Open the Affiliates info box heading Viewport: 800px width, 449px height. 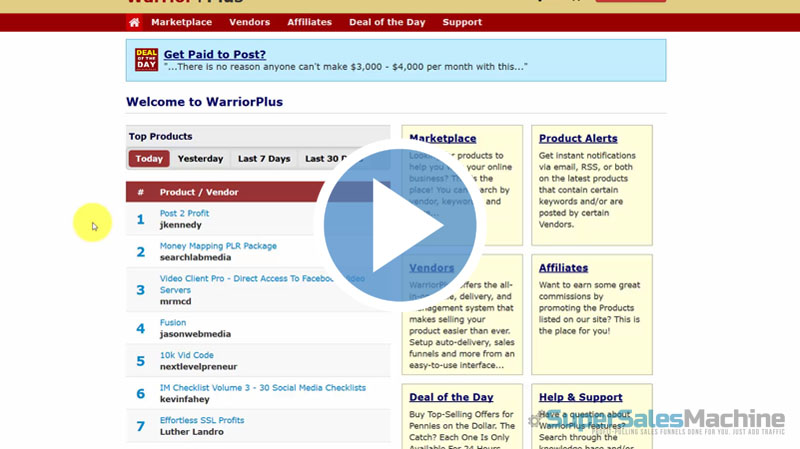[563, 268]
